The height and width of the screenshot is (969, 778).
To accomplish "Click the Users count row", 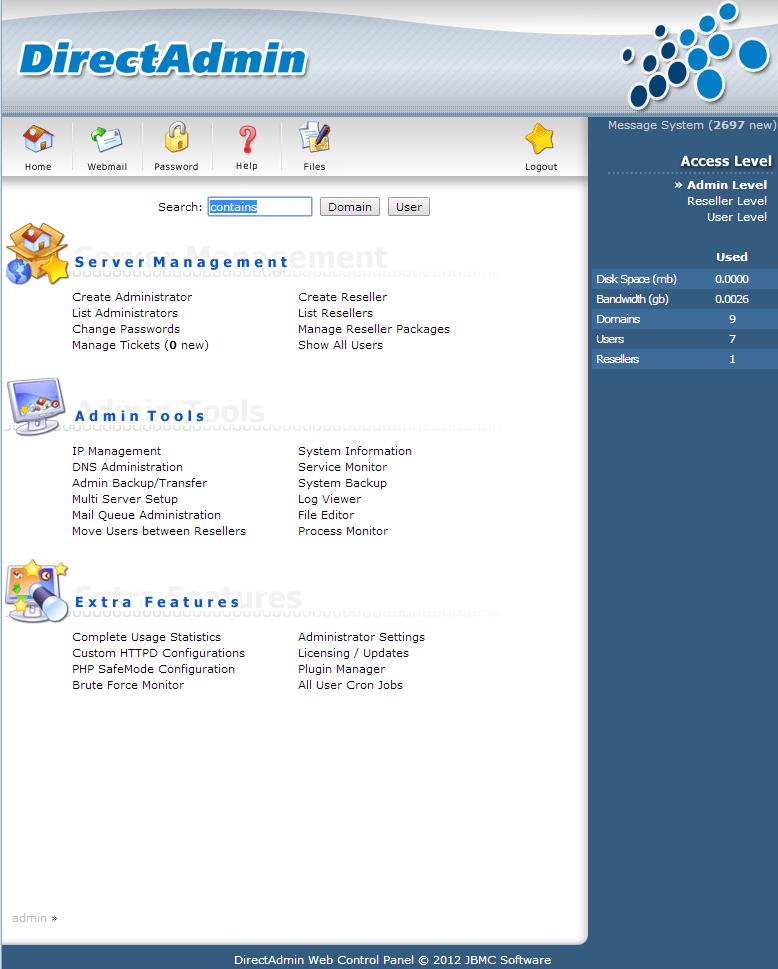I will click(x=684, y=339).
